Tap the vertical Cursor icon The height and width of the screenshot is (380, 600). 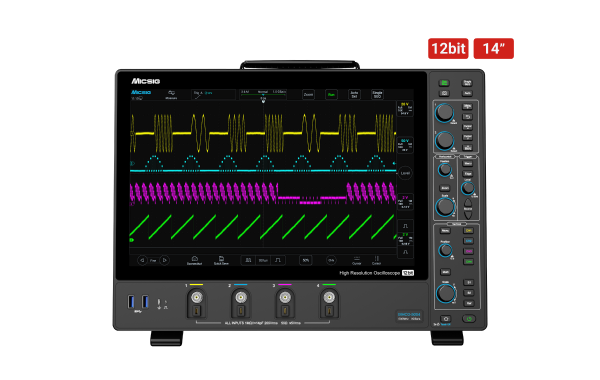coord(377,260)
